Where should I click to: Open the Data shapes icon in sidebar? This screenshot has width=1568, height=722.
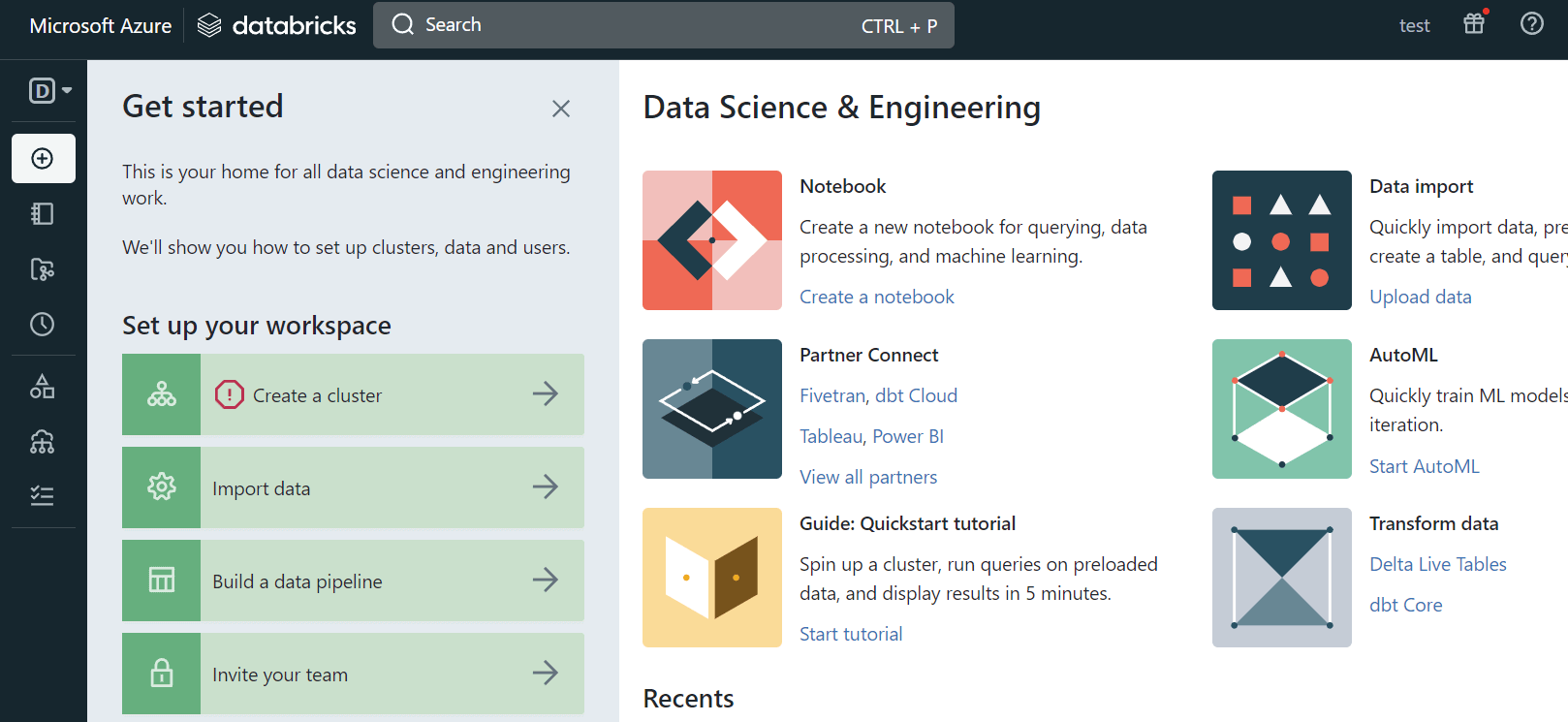[43, 387]
